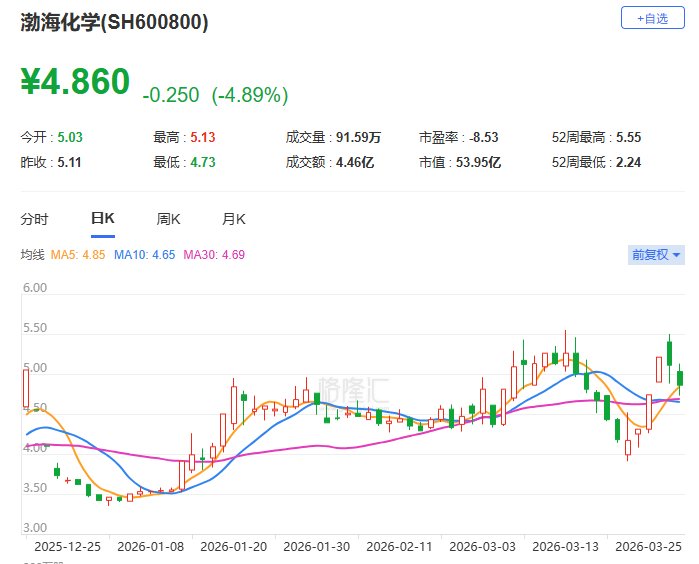The image size is (699, 564).
Task: Open the 周K weekly chart tab
Action: pyautogui.click(x=168, y=219)
